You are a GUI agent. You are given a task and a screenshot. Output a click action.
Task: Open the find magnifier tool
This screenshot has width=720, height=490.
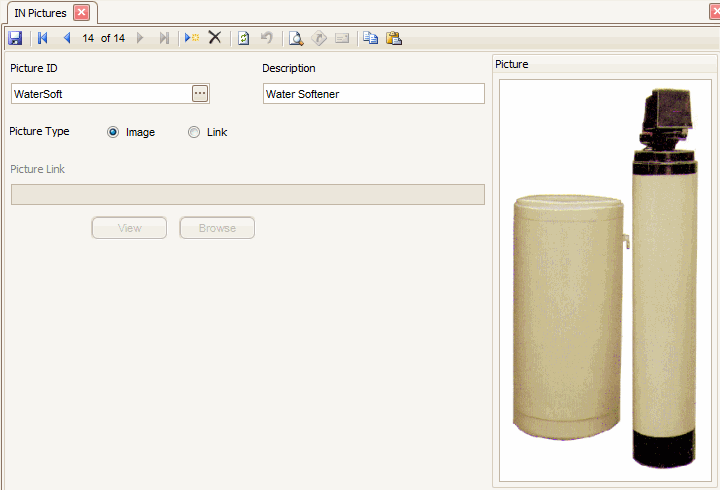coord(296,38)
